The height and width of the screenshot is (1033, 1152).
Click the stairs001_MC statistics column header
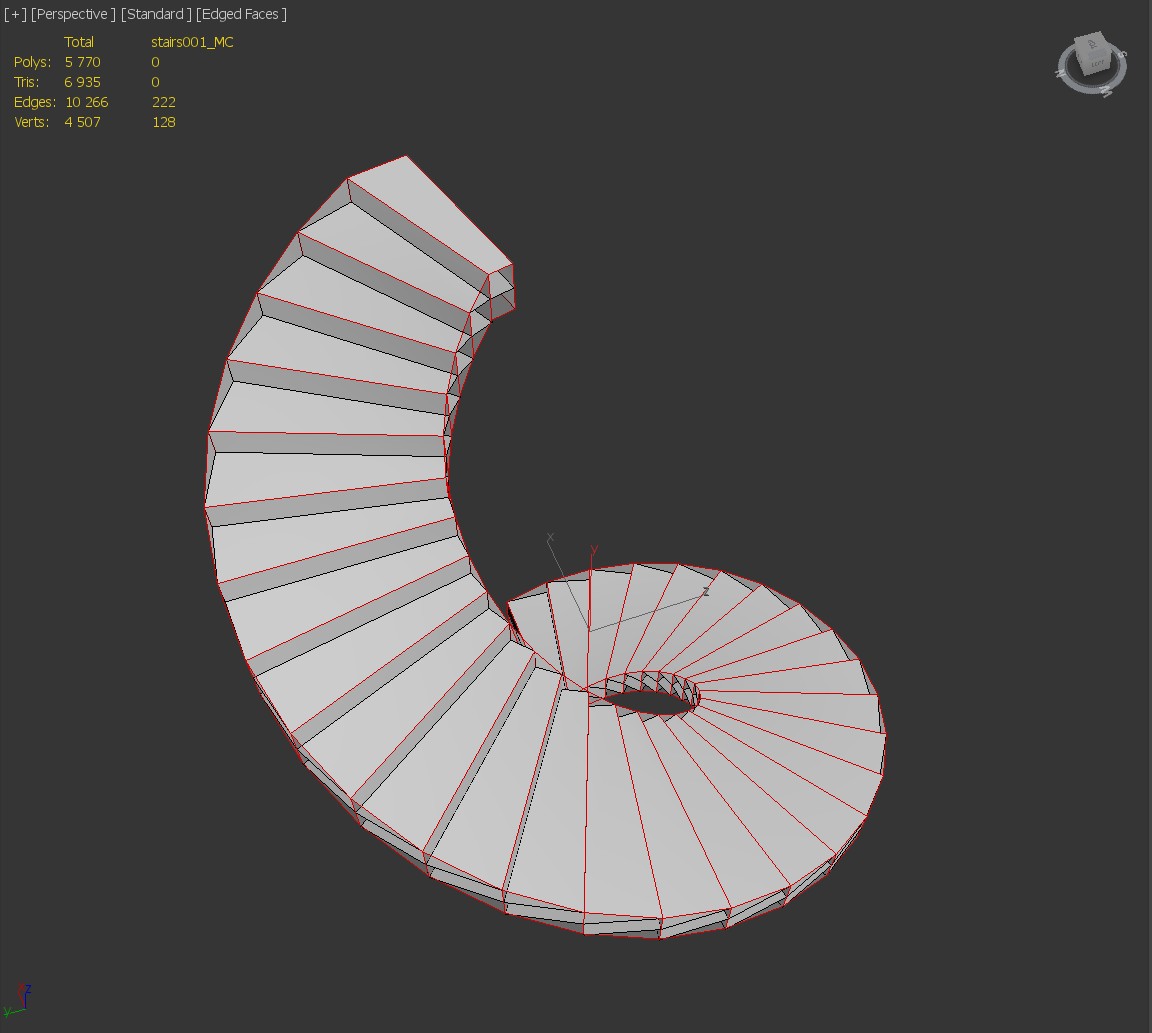coord(192,42)
